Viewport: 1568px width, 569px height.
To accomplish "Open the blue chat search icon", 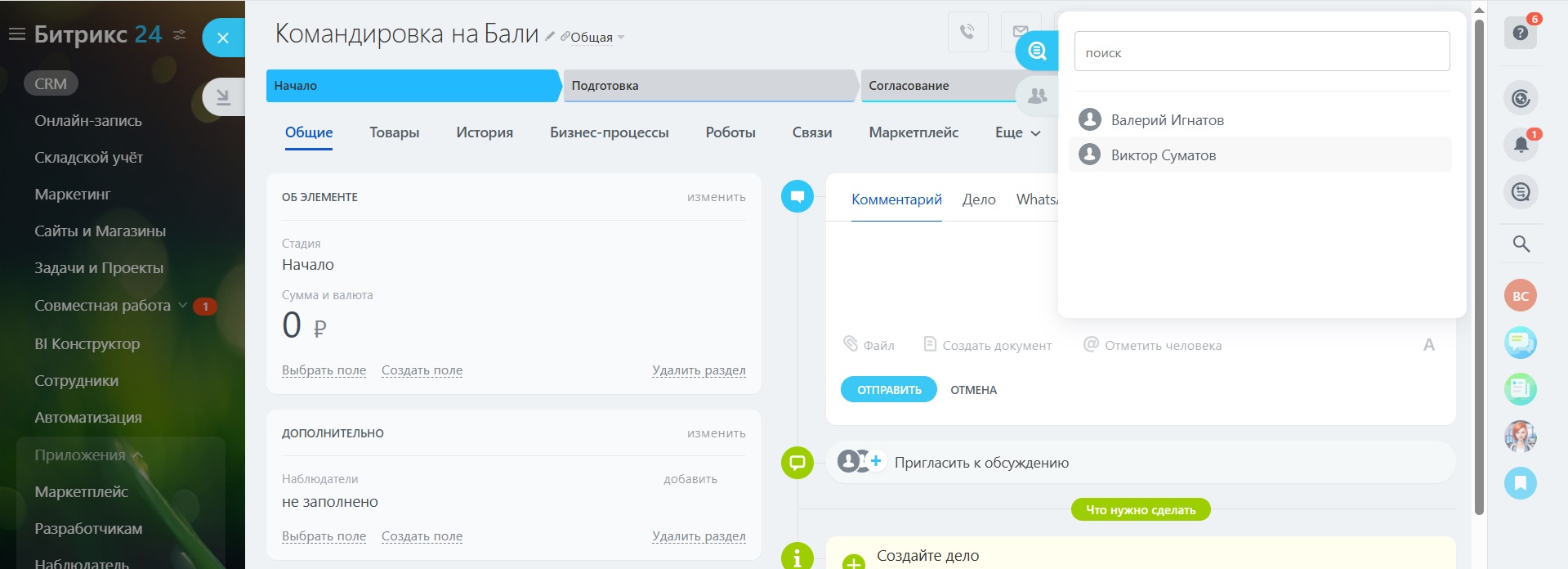I will click(1037, 51).
